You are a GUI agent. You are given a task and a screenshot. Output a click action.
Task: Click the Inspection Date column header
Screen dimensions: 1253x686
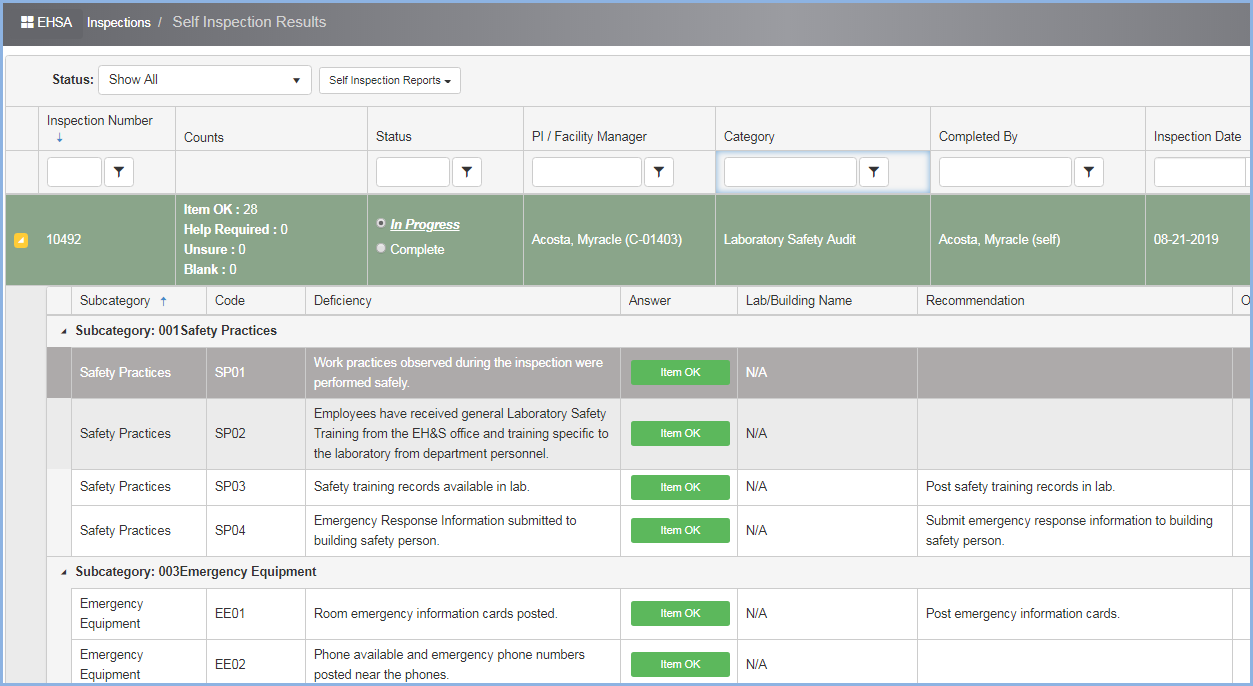pos(1198,137)
